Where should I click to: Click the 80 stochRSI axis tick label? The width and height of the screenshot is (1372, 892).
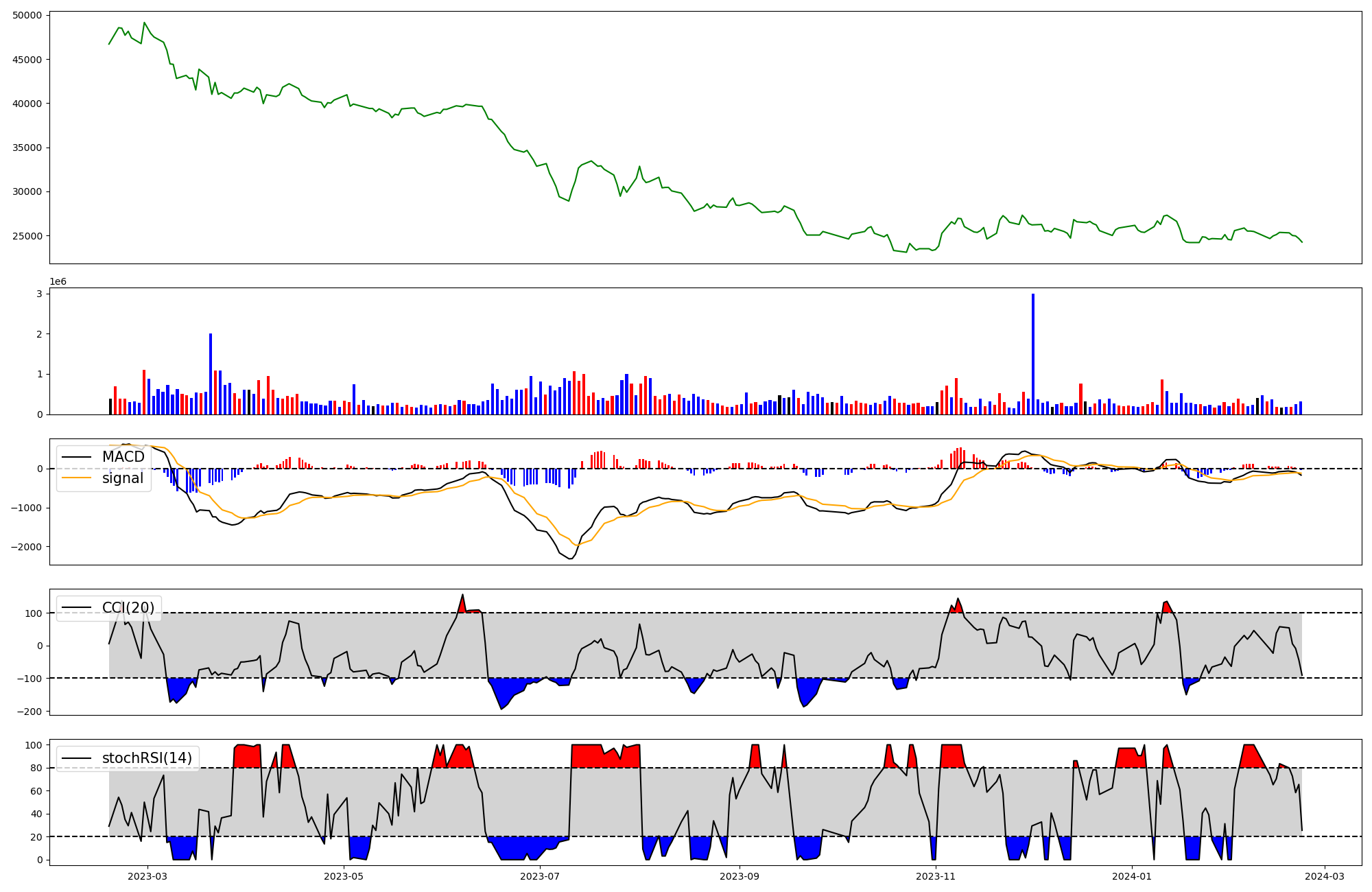click(x=36, y=768)
